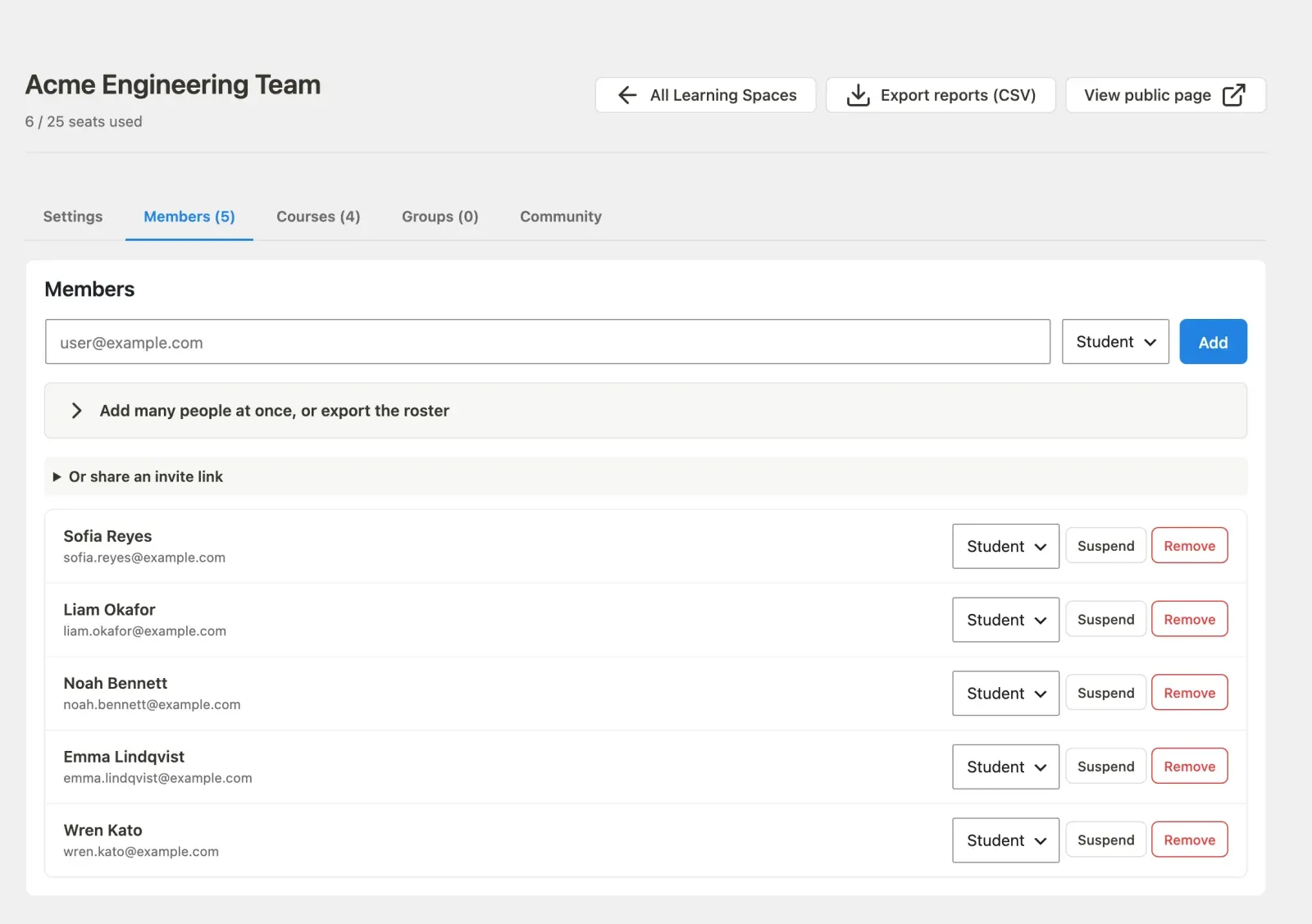The height and width of the screenshot is (924, 1312).
Task: Remove Wren Kato from the team
Action: [1189, 840]
